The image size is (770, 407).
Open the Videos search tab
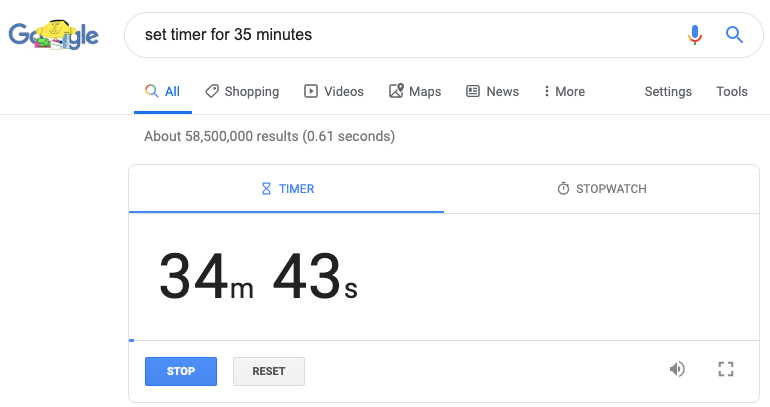click(334, 91)
